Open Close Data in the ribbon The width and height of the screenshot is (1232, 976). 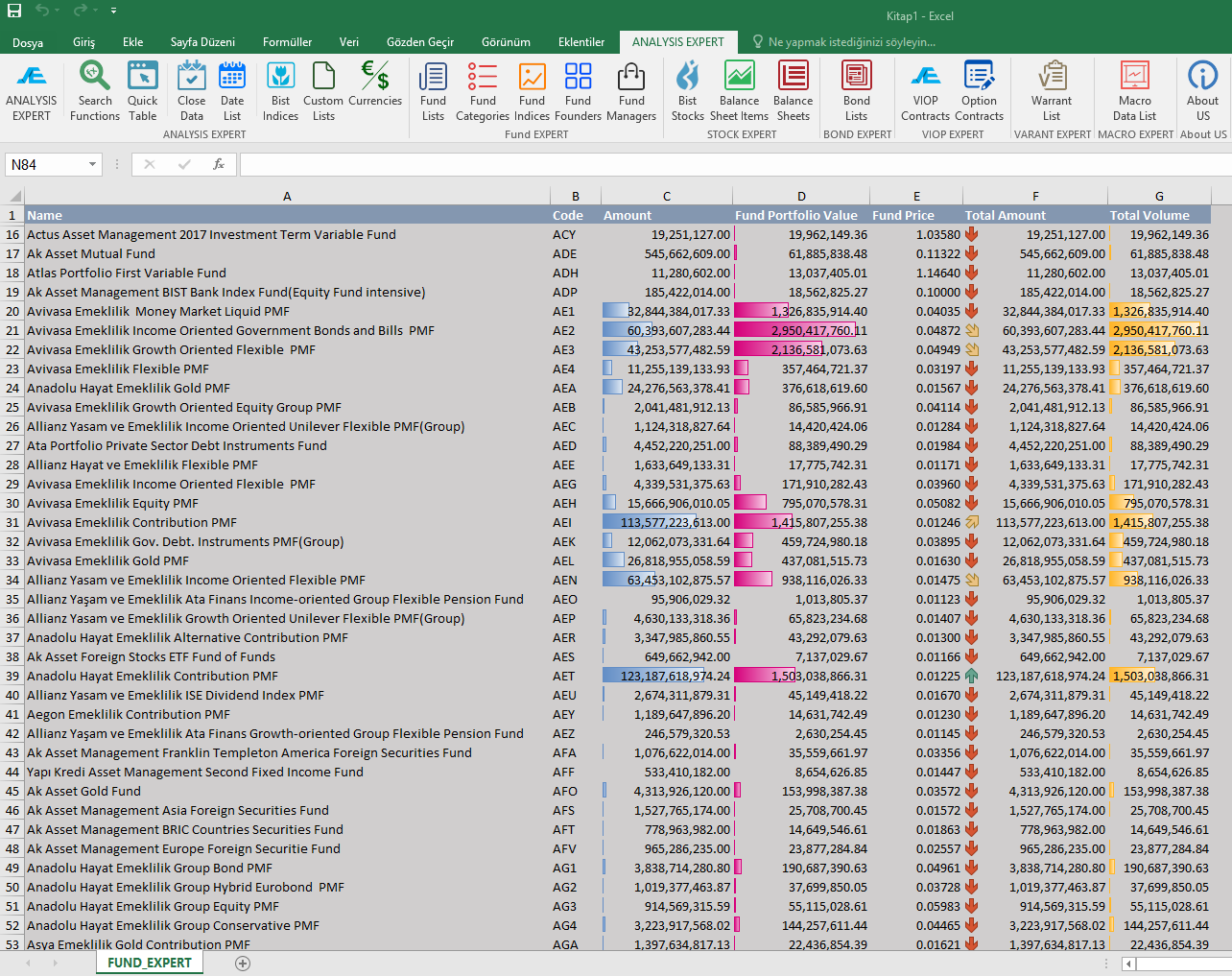[192, 91]
